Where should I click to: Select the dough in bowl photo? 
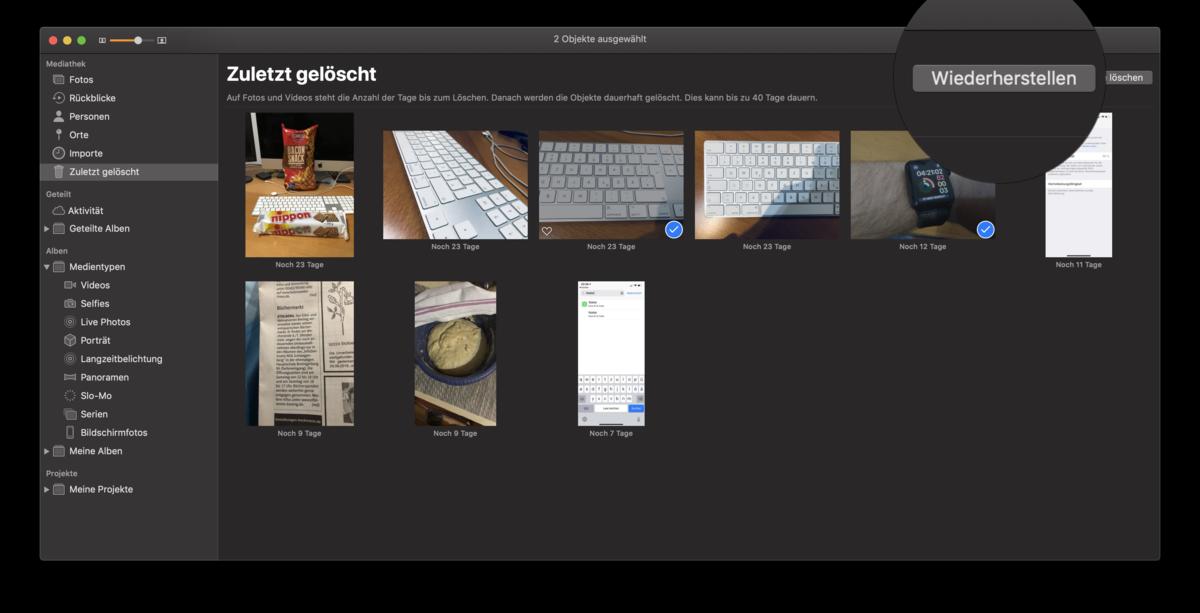pyautogui.click(x=456, y=354)
